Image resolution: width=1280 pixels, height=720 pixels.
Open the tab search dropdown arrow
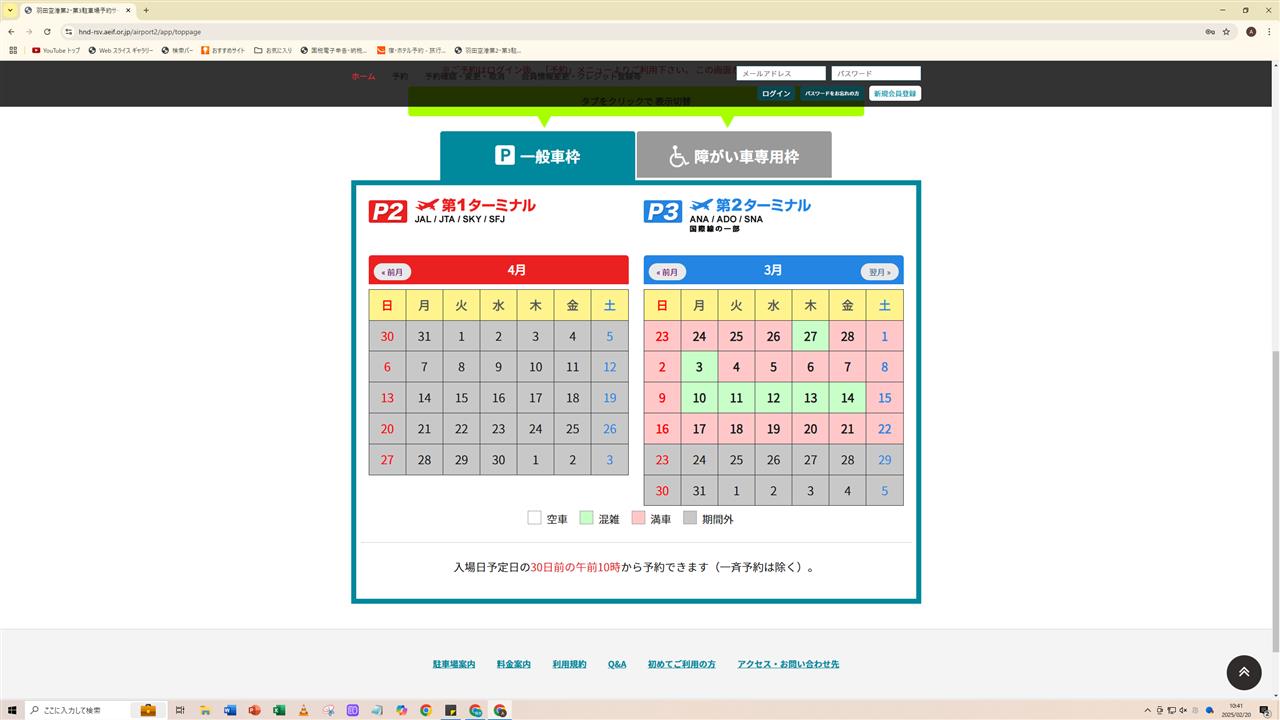tap(10, 10)
